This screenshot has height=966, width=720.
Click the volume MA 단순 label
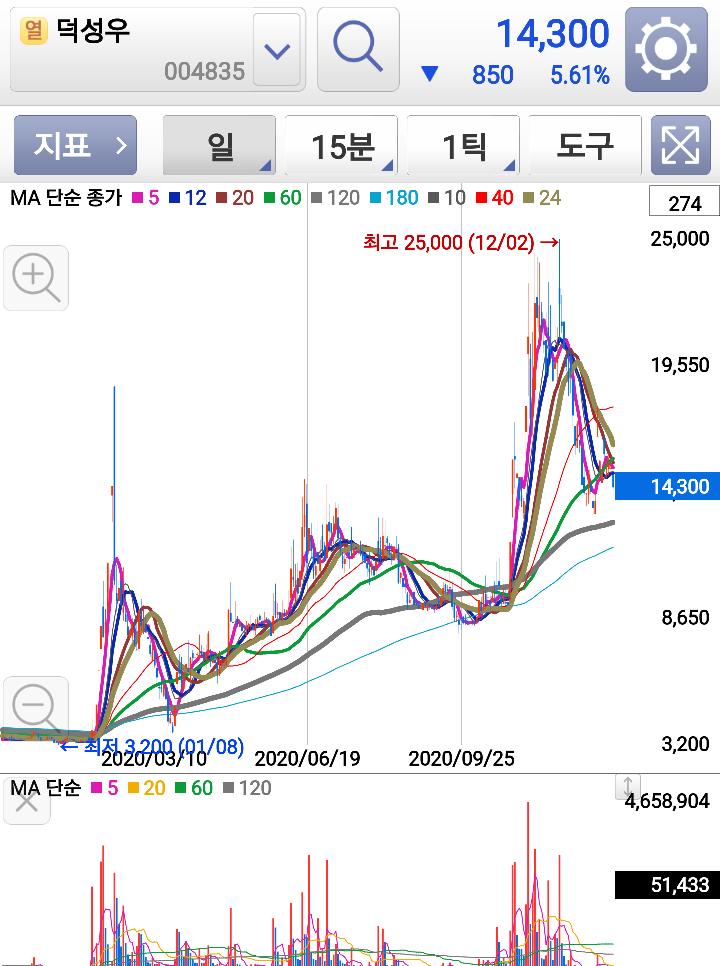click(x=46, y=787)
